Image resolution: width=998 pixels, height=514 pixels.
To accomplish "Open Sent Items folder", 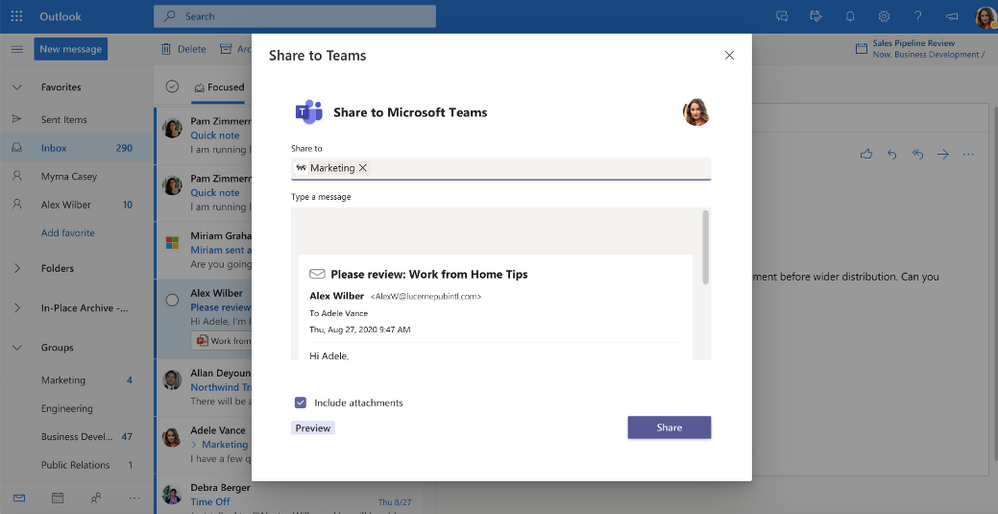I will coord(64,119).
